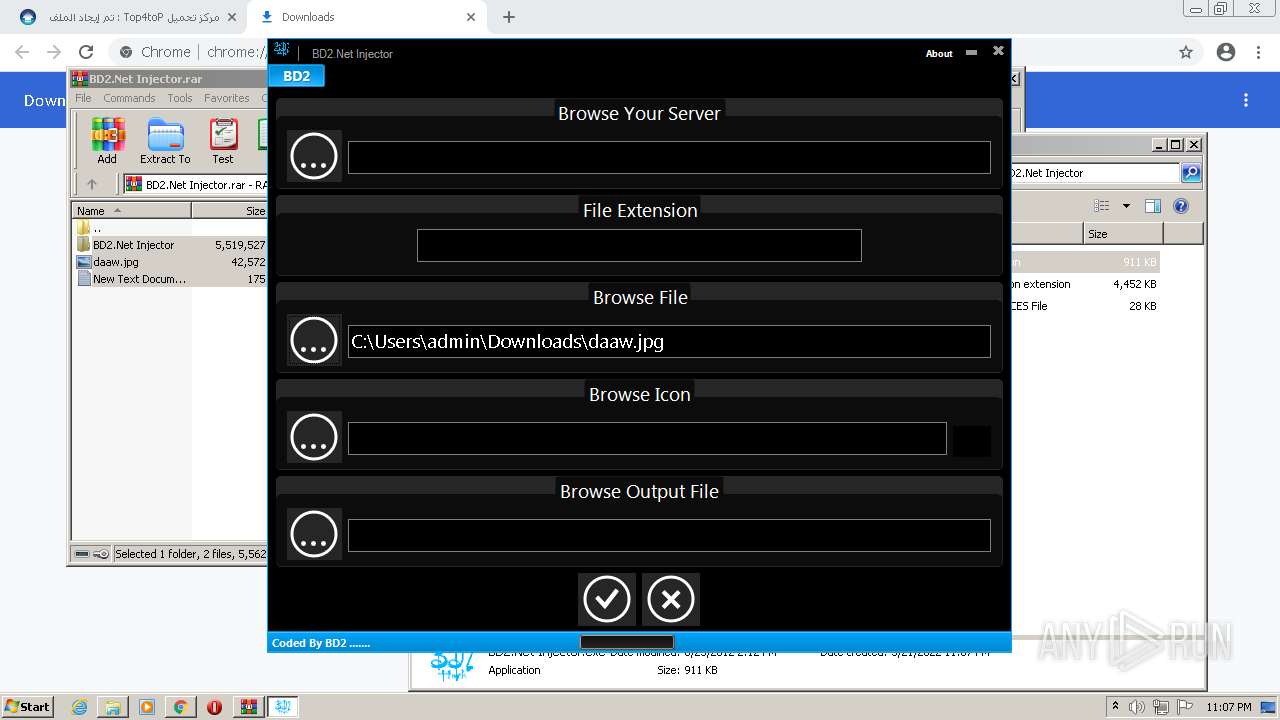Cancel with the X circle button
Viewport: 1280px width, 720px height.
(x=670, y=599)
